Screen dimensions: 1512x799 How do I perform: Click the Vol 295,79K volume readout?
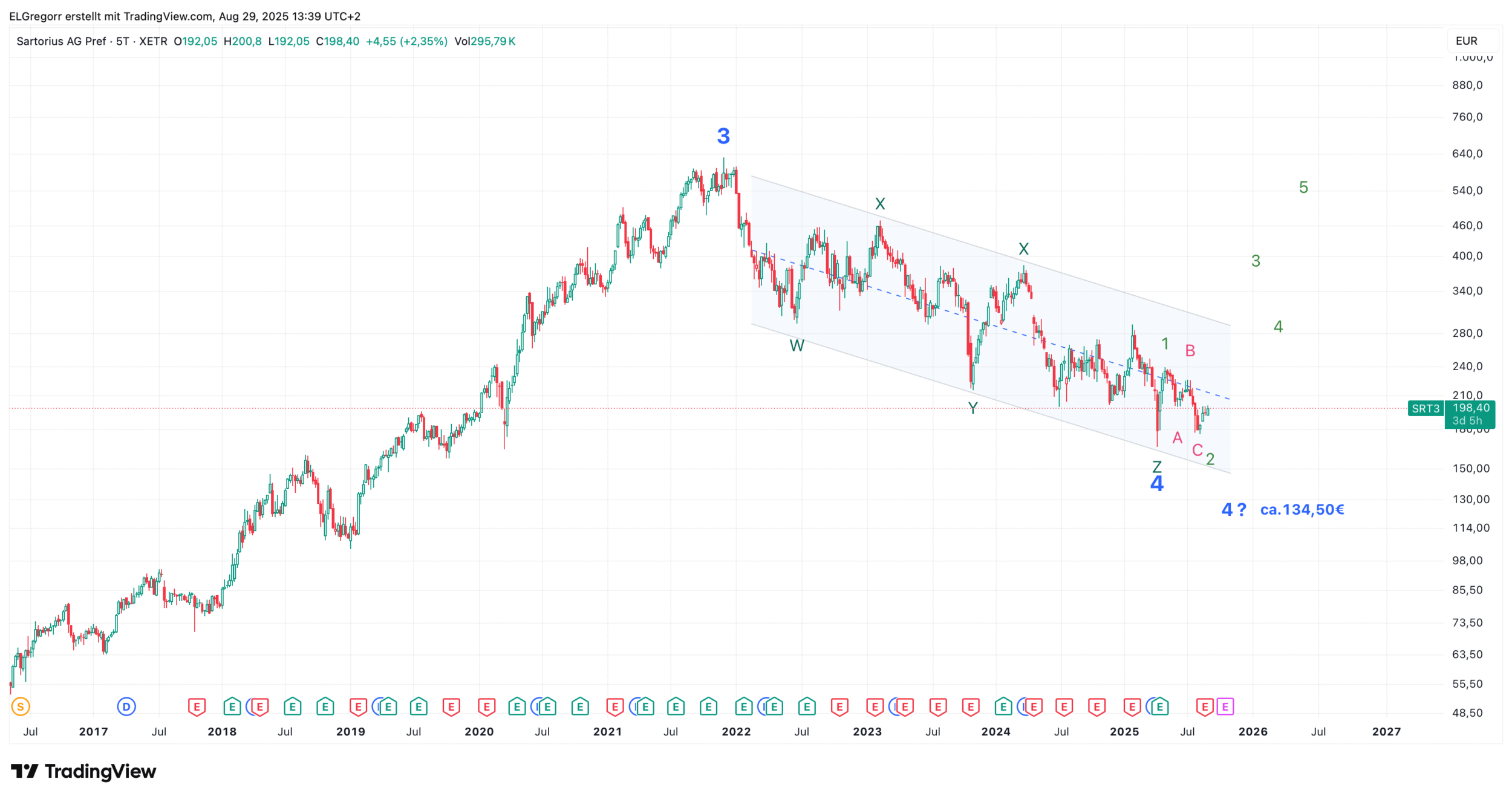point(485,42)
